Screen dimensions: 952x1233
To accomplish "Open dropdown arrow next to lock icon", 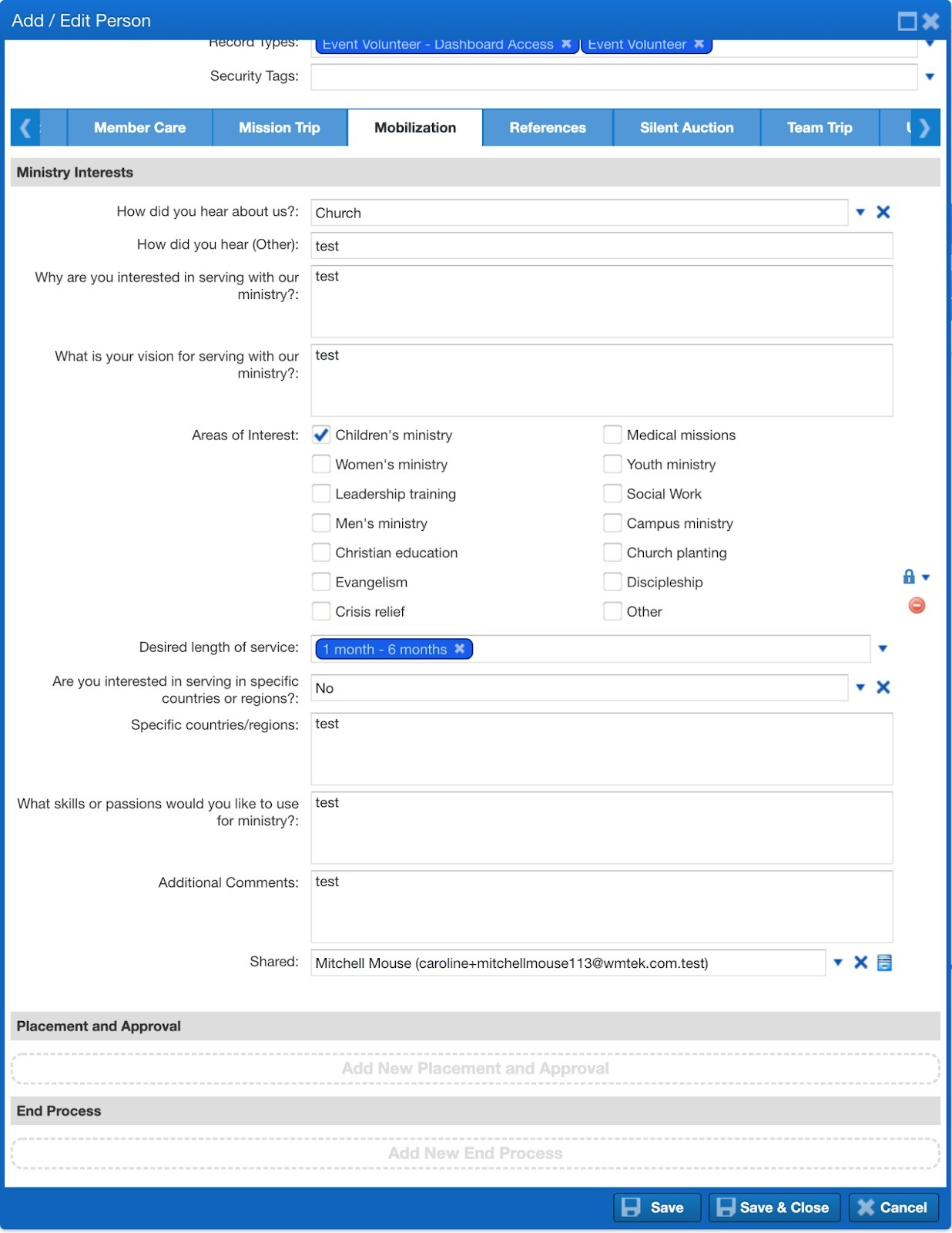I will pyautogui.click(x=926, y=577).
